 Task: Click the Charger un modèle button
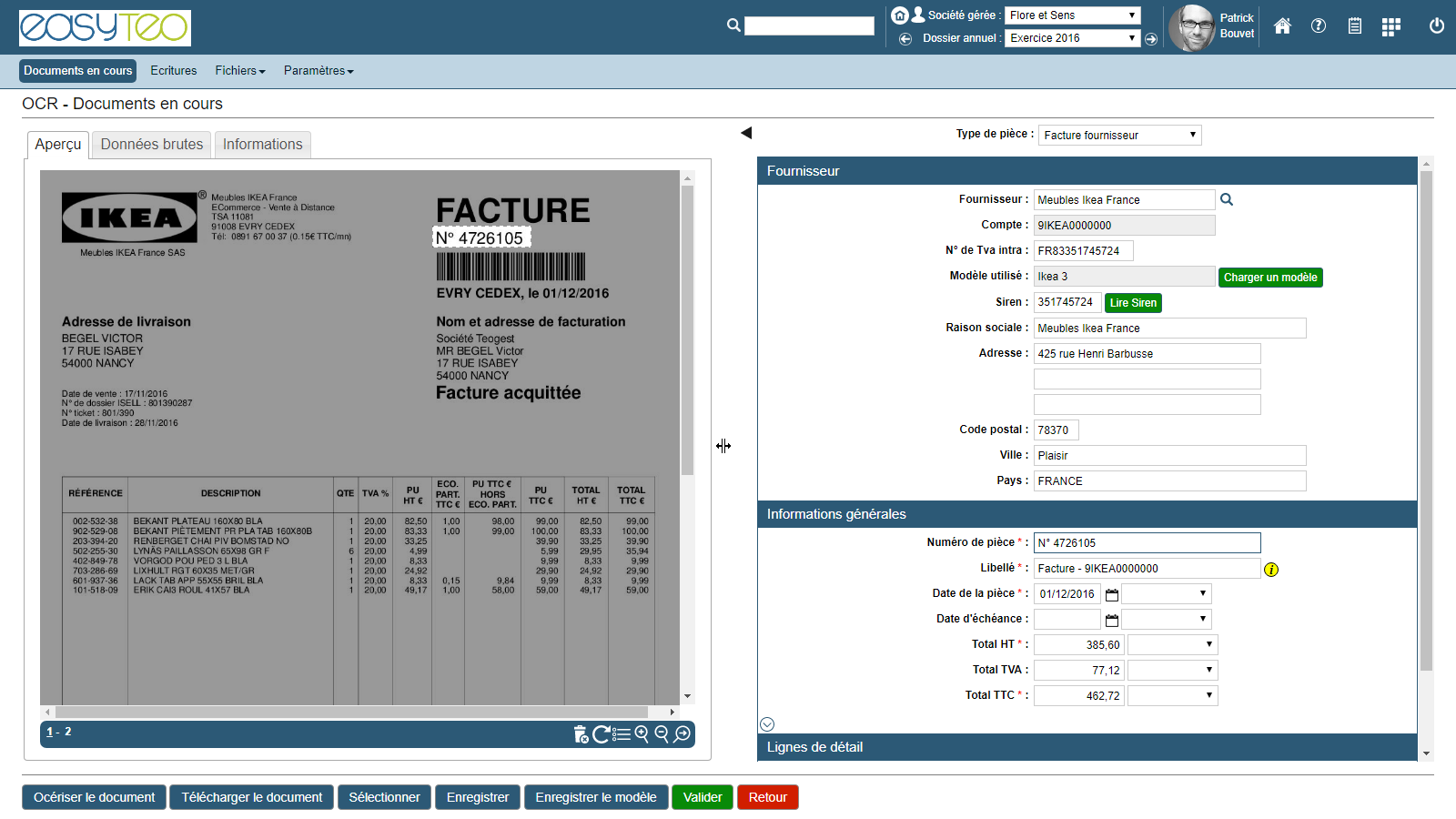[1269, 278]
